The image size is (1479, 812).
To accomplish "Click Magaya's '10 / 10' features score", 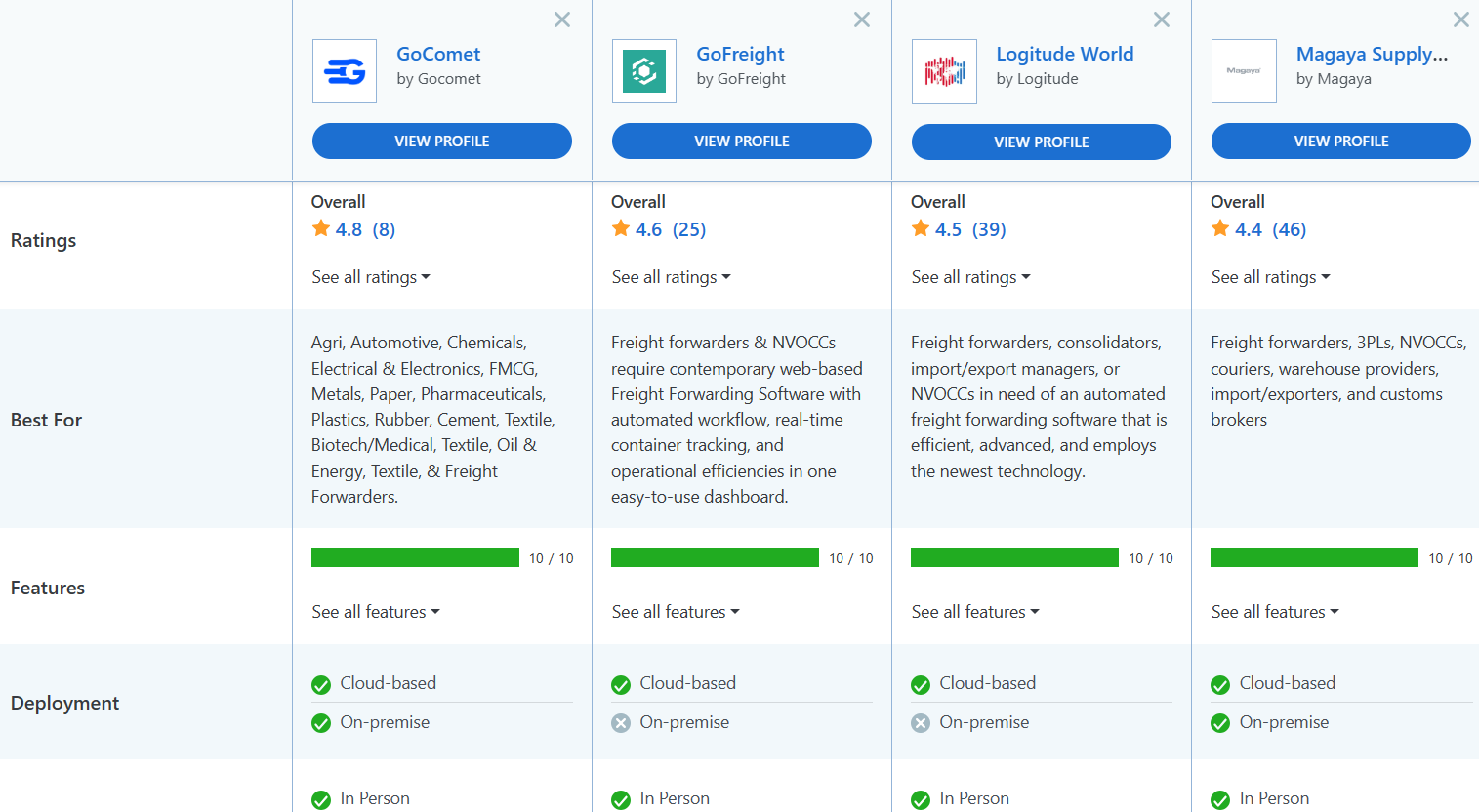I will [1451, 558].
